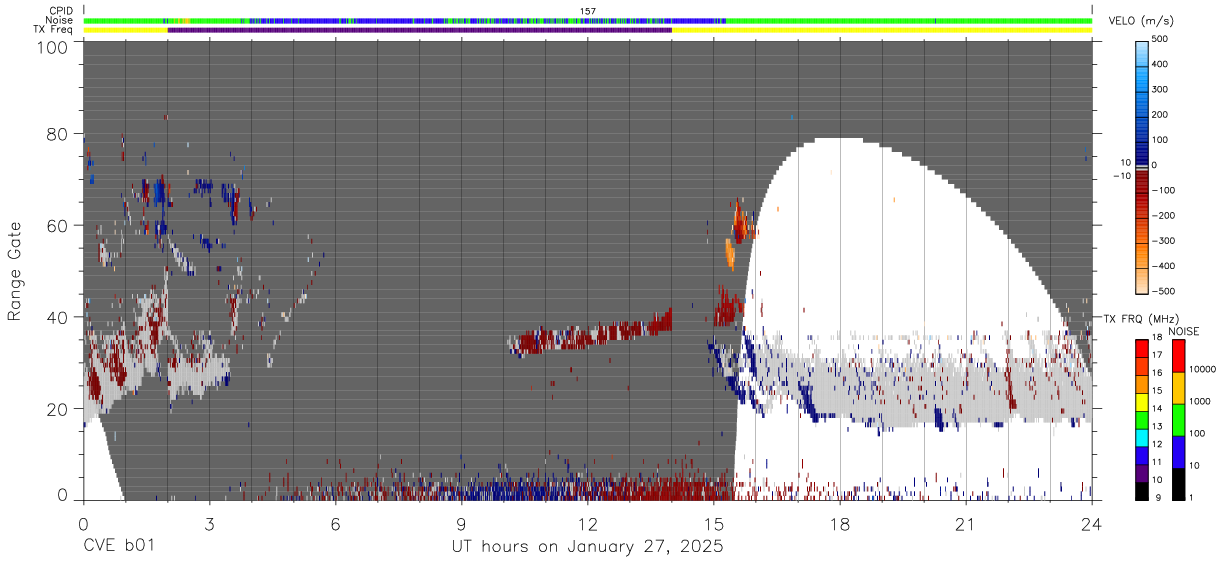Click the NOISE legend title
The width and height of the screenshot is (1228, 567).
point(1184,331)
